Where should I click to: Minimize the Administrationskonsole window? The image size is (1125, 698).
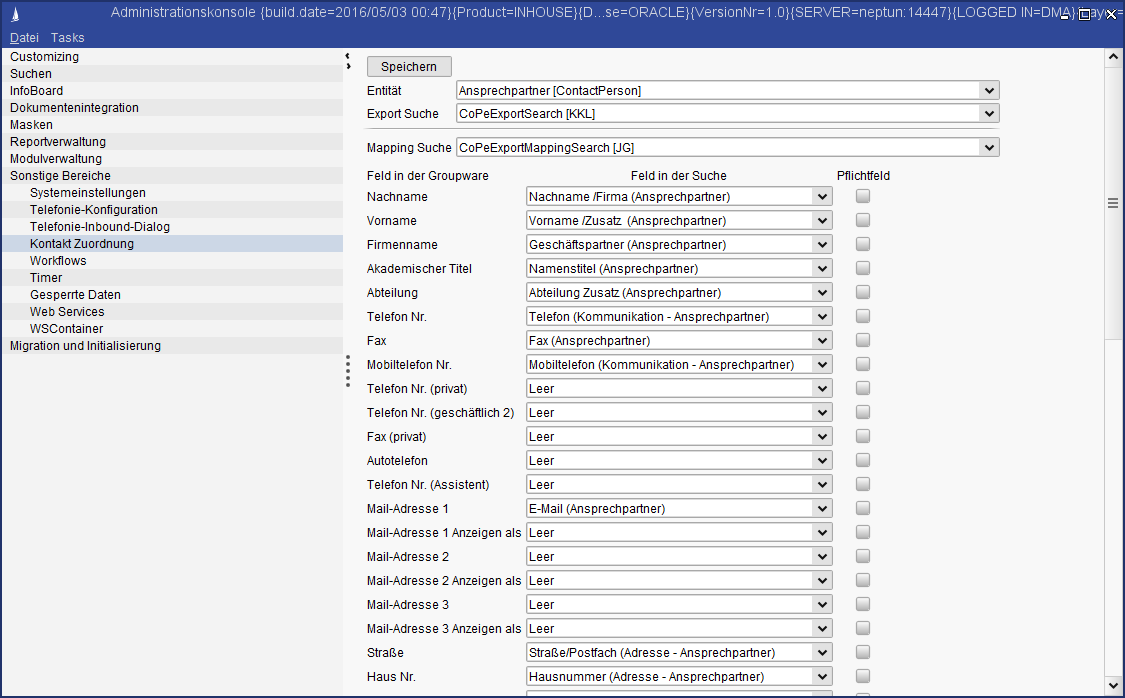click(x=1066, y=15)
